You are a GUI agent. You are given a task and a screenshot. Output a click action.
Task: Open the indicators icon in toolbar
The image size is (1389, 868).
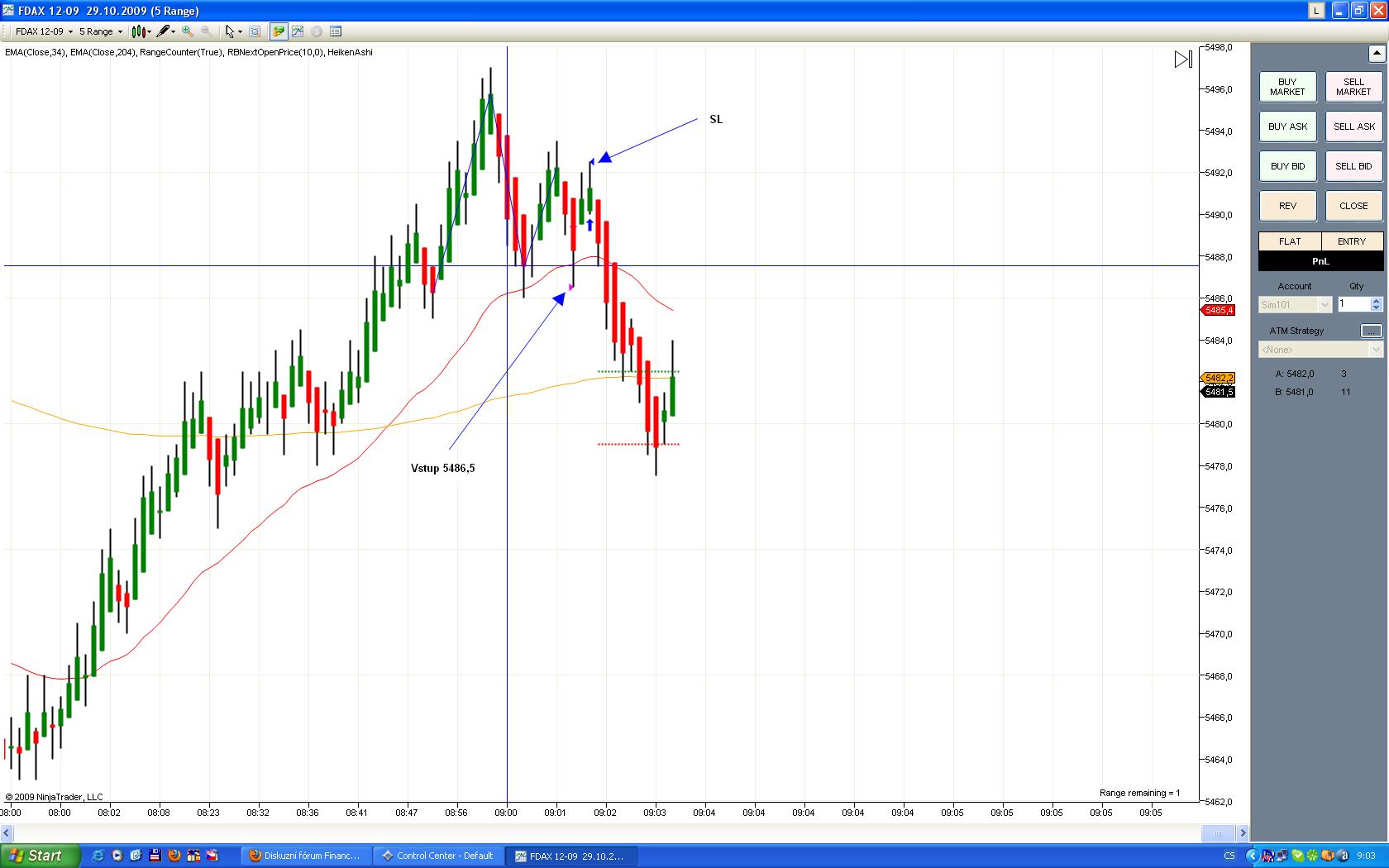point(298,31)
